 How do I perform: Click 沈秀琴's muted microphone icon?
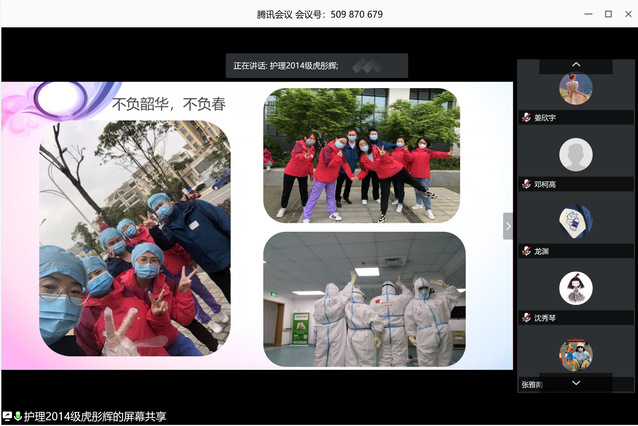(526, 318)
